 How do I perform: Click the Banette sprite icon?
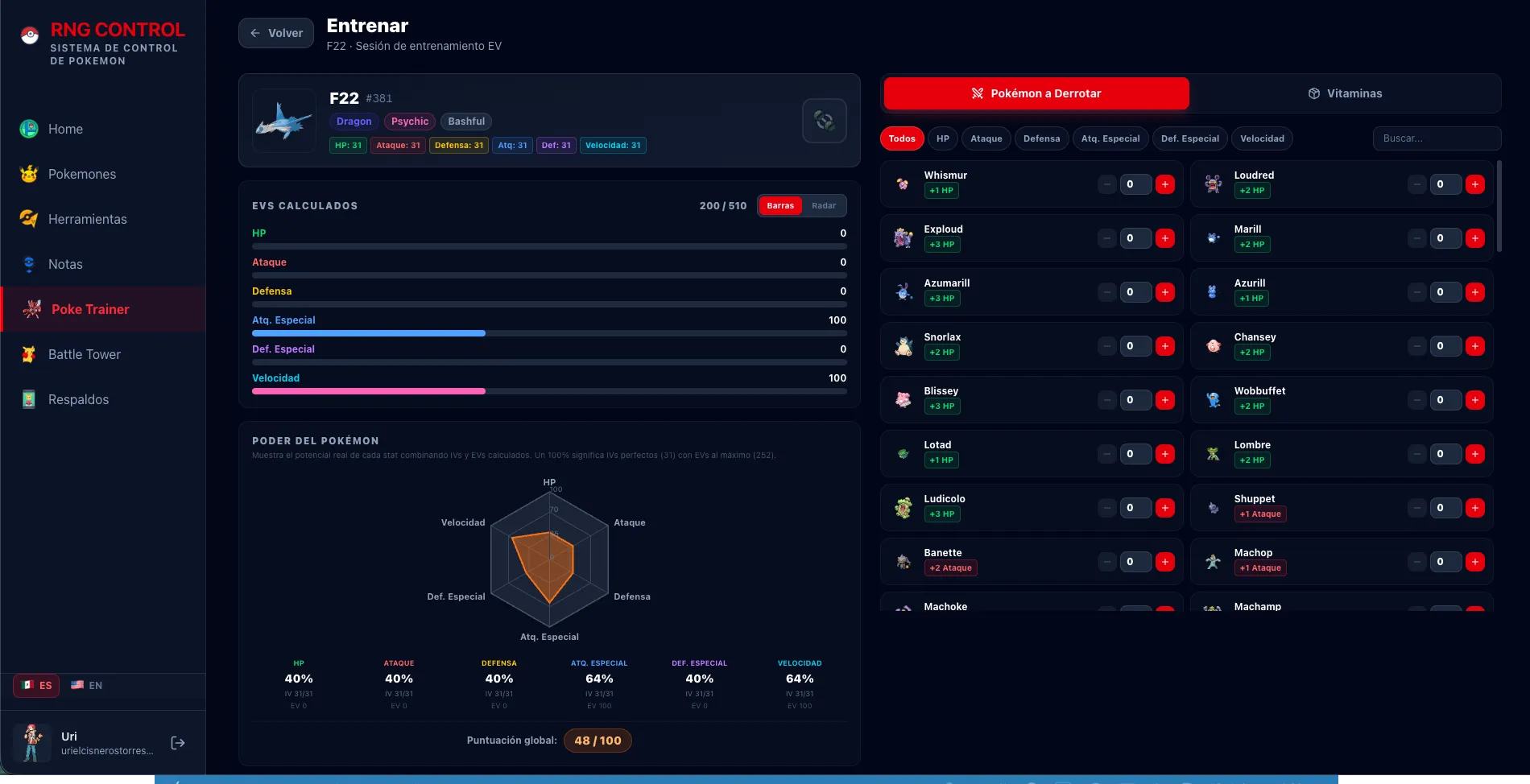903,562
